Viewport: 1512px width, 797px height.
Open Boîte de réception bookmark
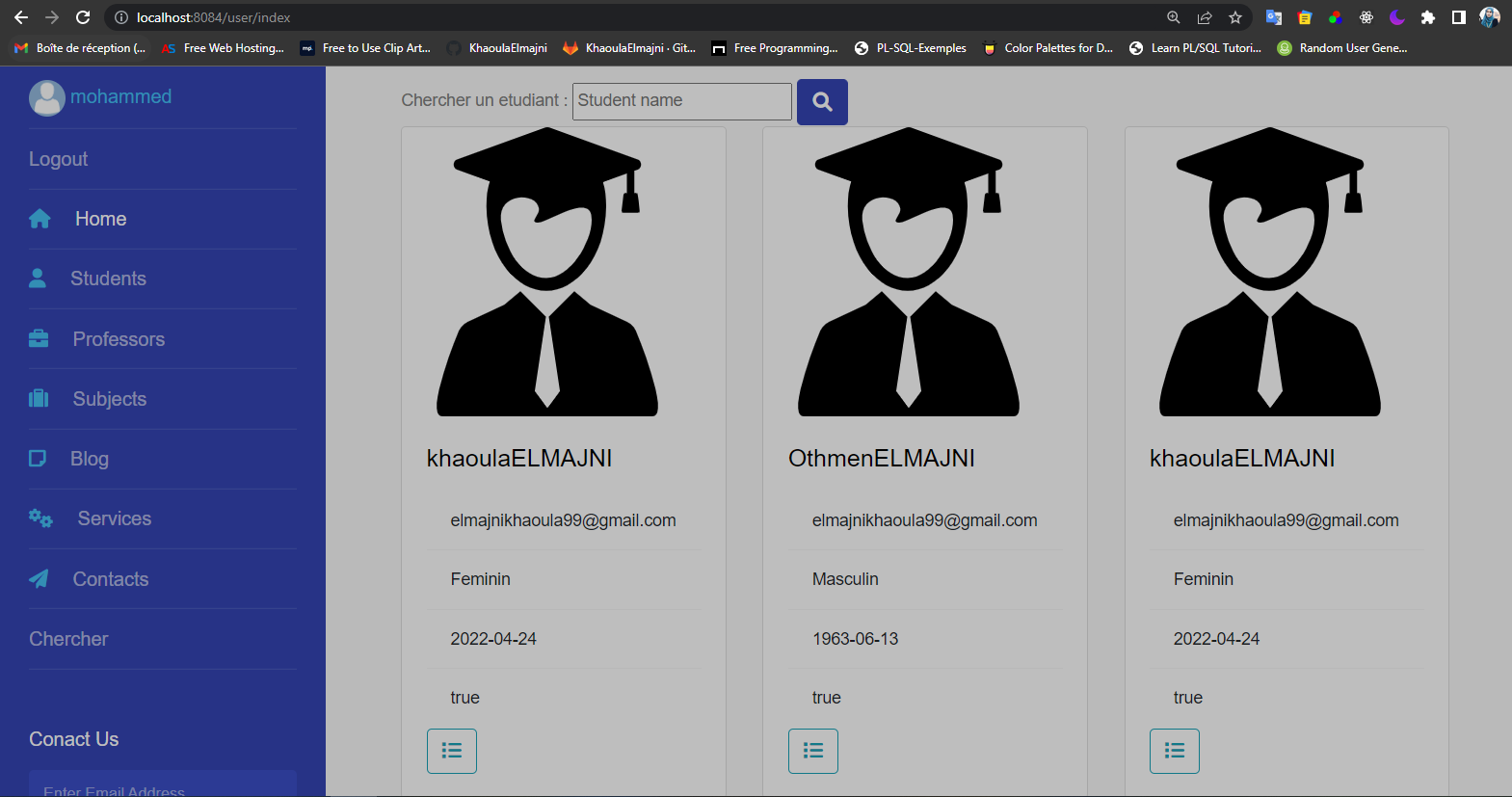click(80, 48)
